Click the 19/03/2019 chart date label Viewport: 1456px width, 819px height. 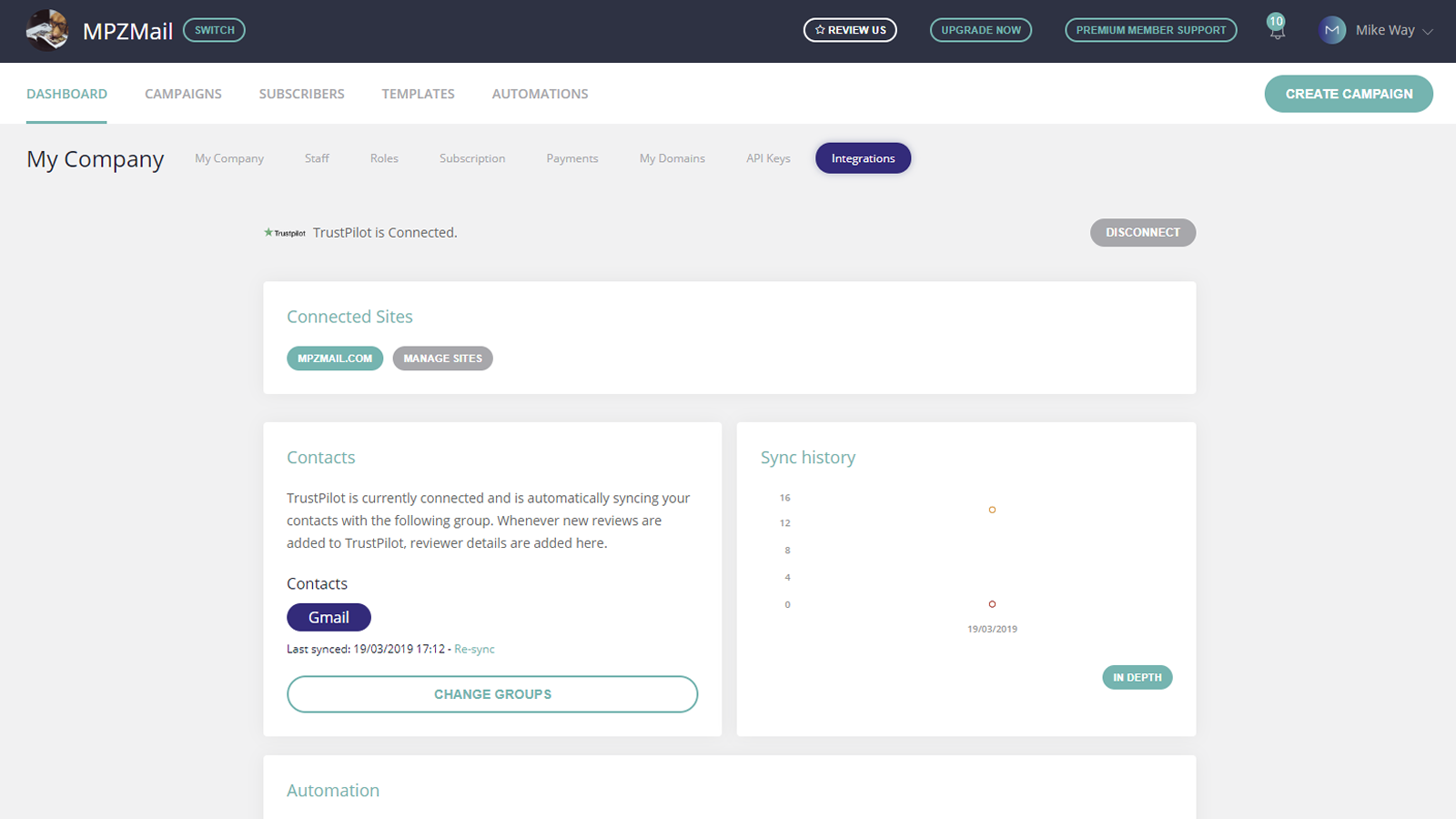992,629
